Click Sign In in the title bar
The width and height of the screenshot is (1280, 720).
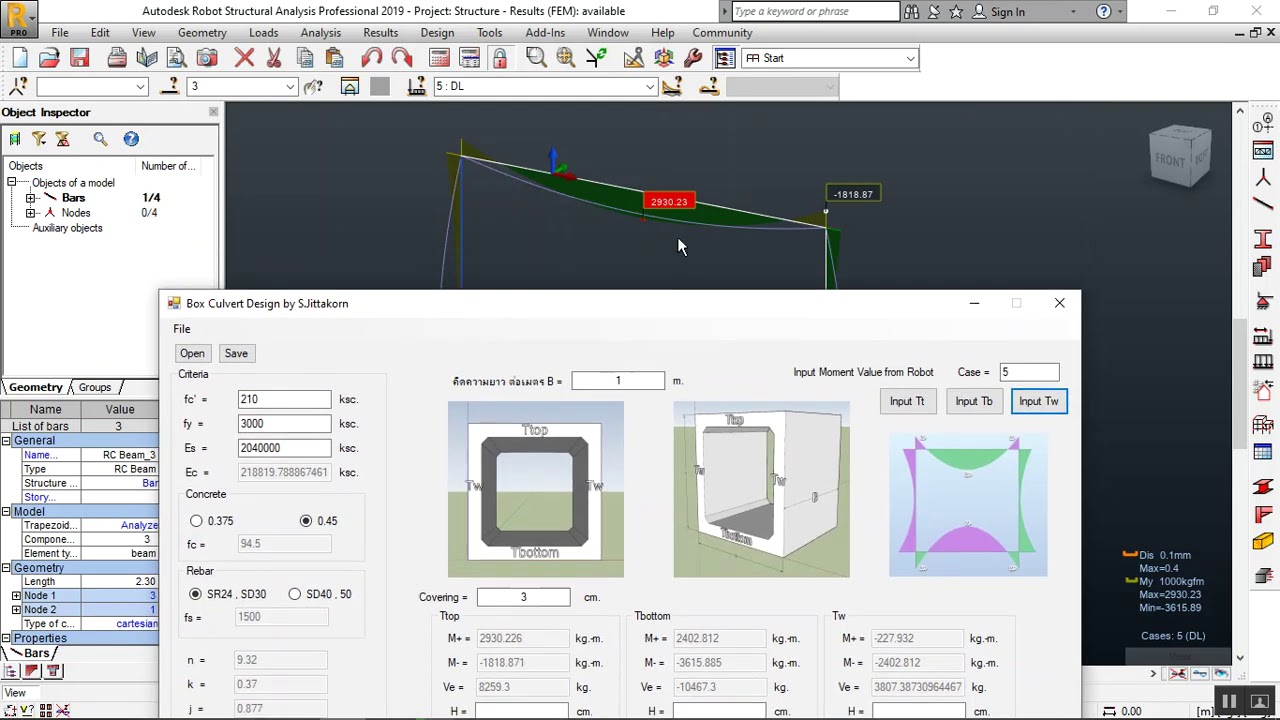coord(1008,12)
